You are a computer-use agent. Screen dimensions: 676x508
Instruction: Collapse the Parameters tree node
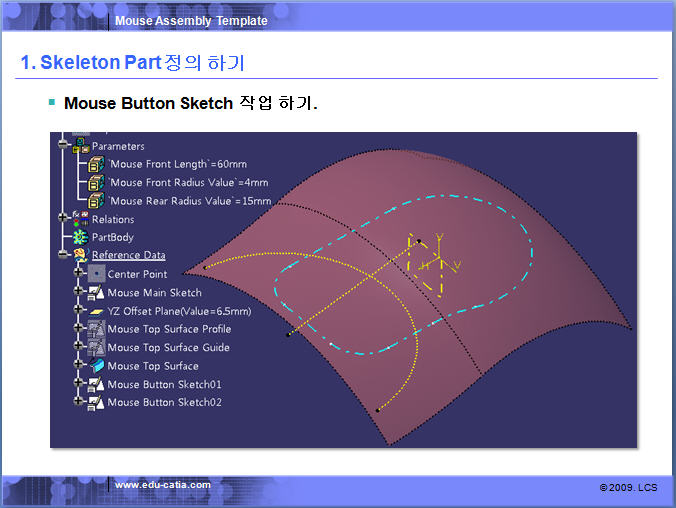(x=64, y=146)
